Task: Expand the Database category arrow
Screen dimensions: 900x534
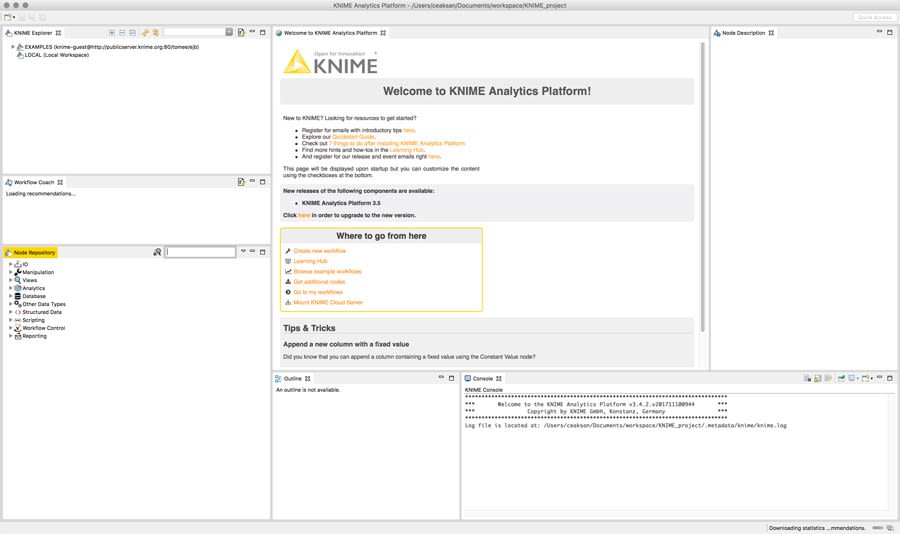Action: pyautogui.click(x=10, y=296)
